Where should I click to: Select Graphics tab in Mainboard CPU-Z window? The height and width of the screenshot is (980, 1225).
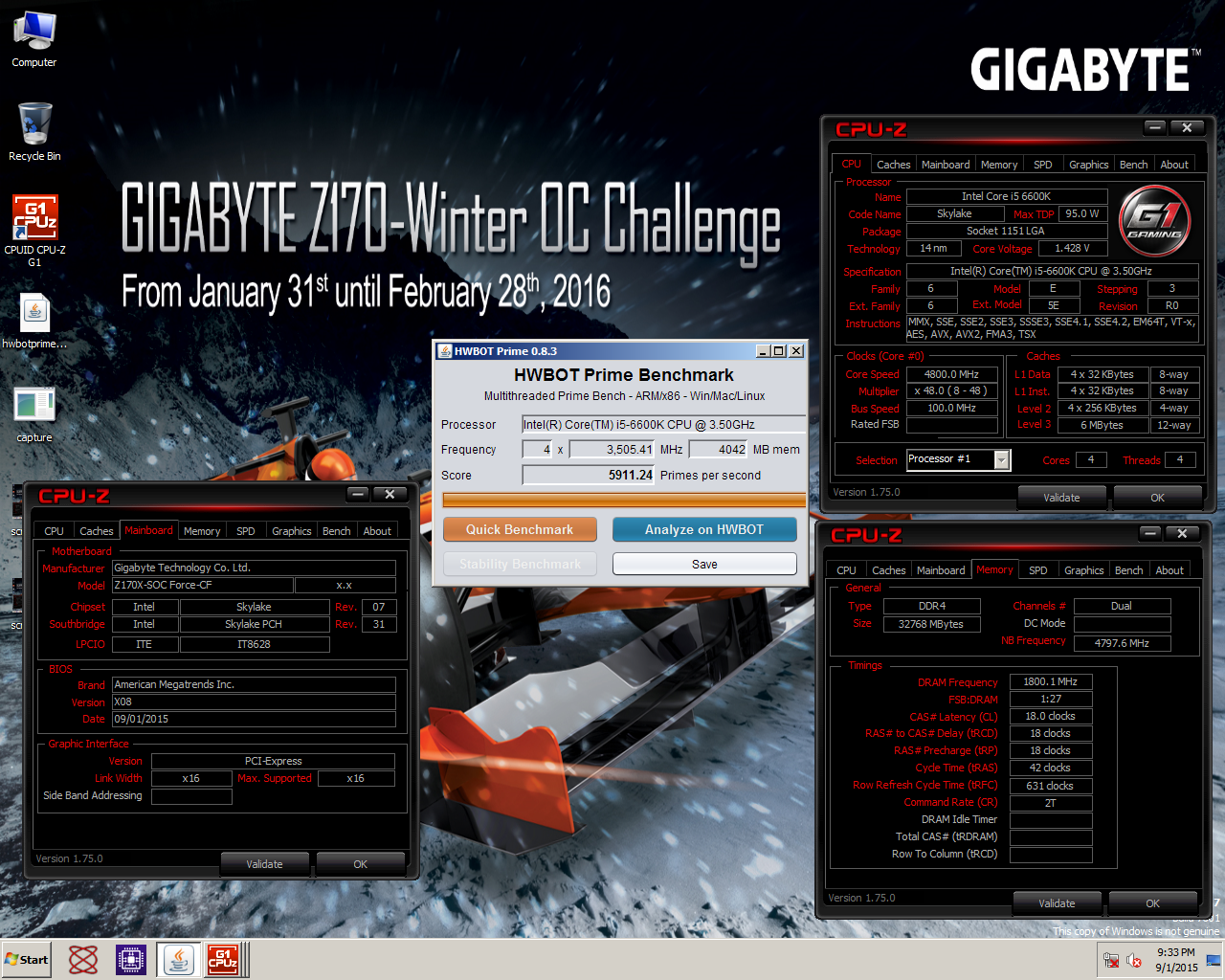(292, 531)
